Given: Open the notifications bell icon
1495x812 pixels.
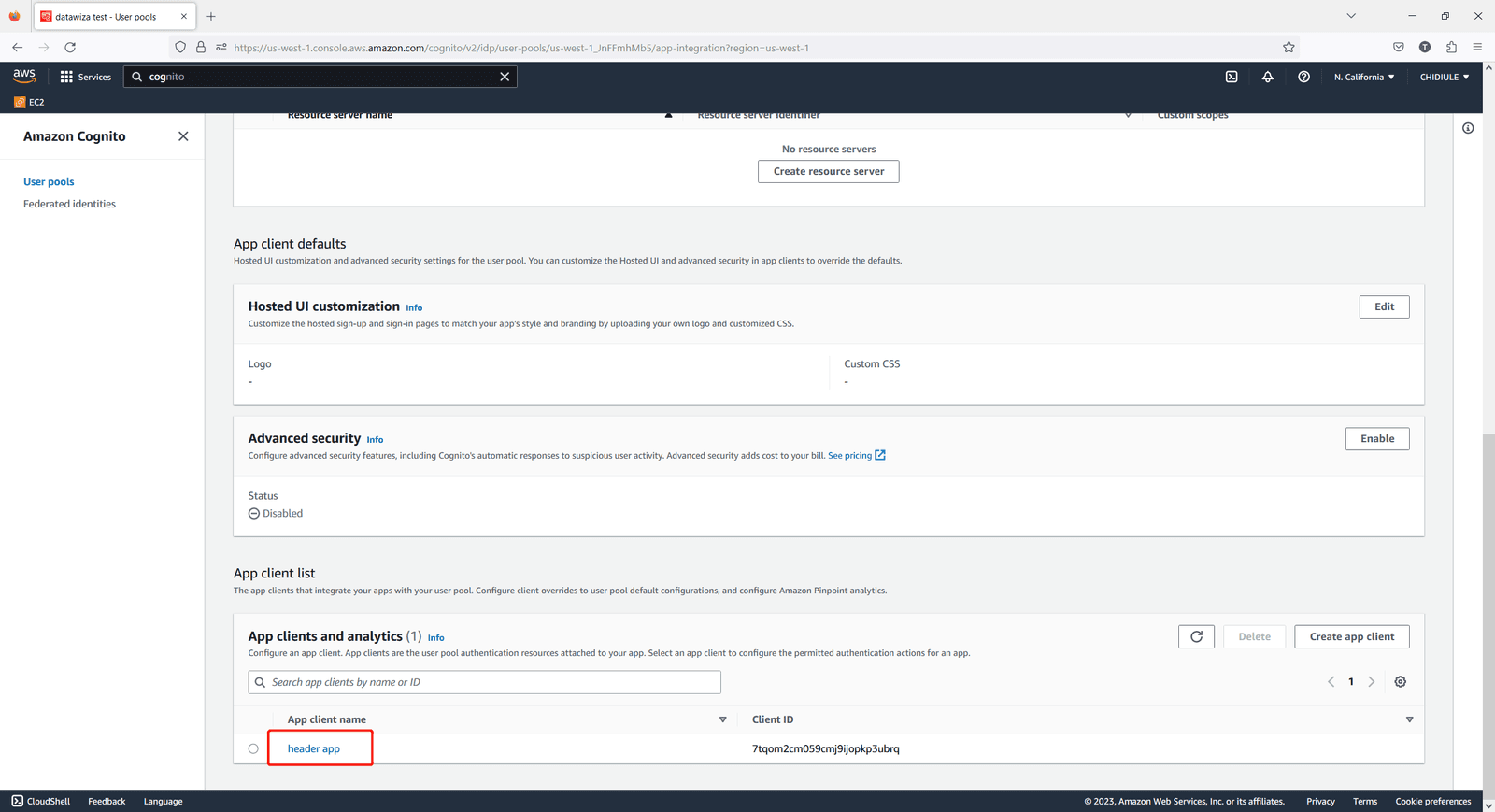Looking at the screenshot, I should point(1268,77).
